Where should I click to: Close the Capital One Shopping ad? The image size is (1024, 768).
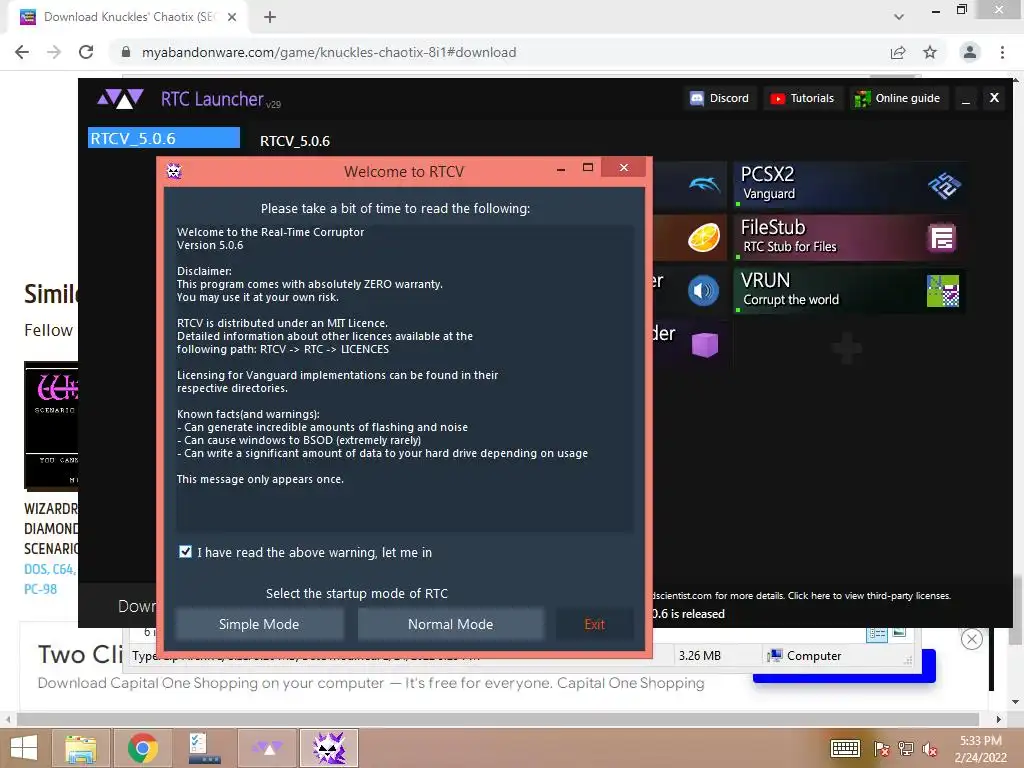coord(972,639)
